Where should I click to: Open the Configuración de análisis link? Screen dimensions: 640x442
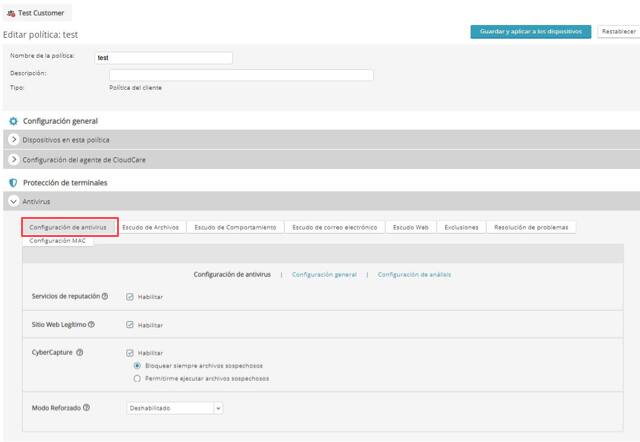[x=413, y=274]
